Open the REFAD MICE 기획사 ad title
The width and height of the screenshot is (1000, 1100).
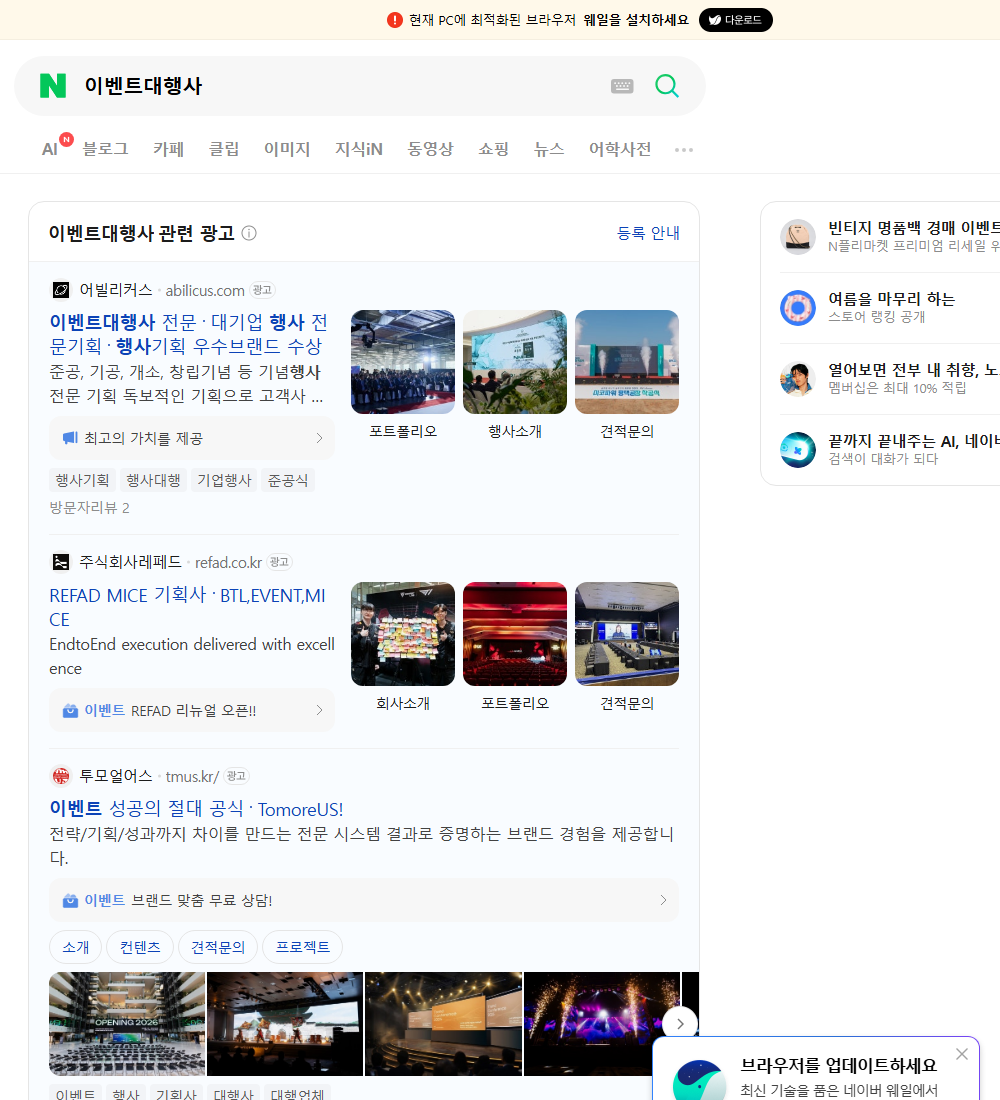pyautogui.click(x=187, y=608)
